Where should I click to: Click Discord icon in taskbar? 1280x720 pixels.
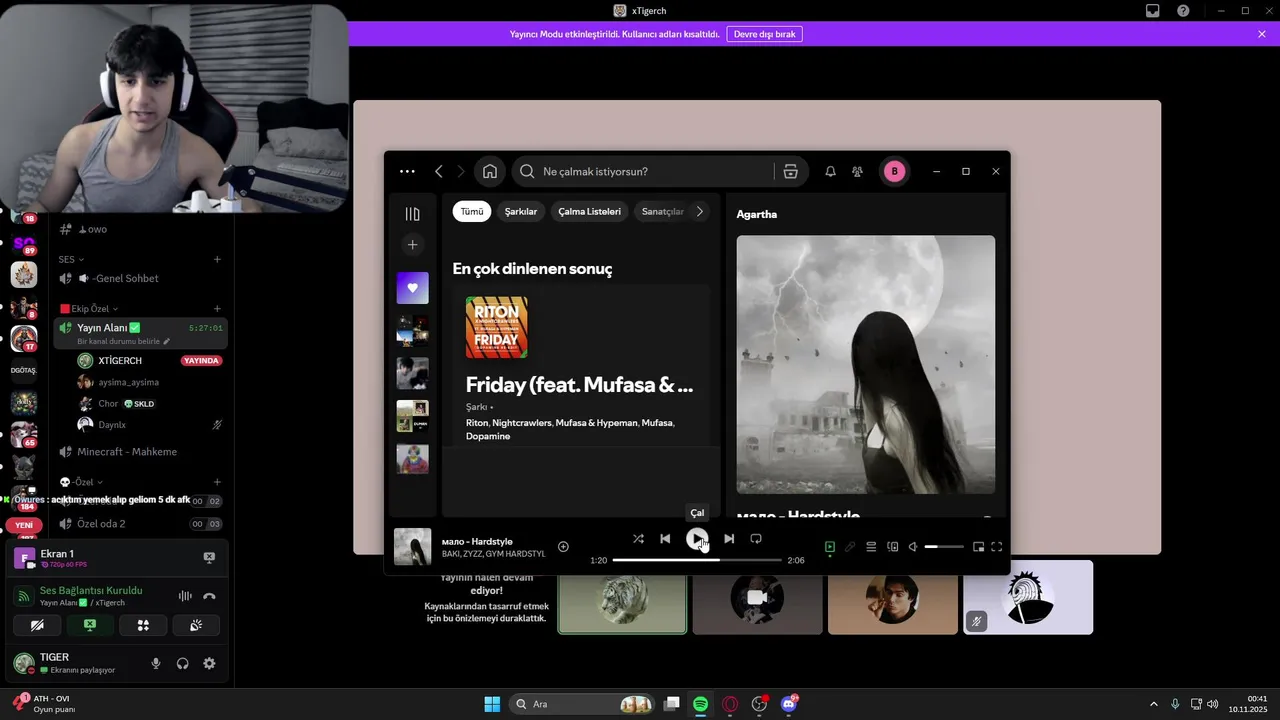[x=789, y=704]
